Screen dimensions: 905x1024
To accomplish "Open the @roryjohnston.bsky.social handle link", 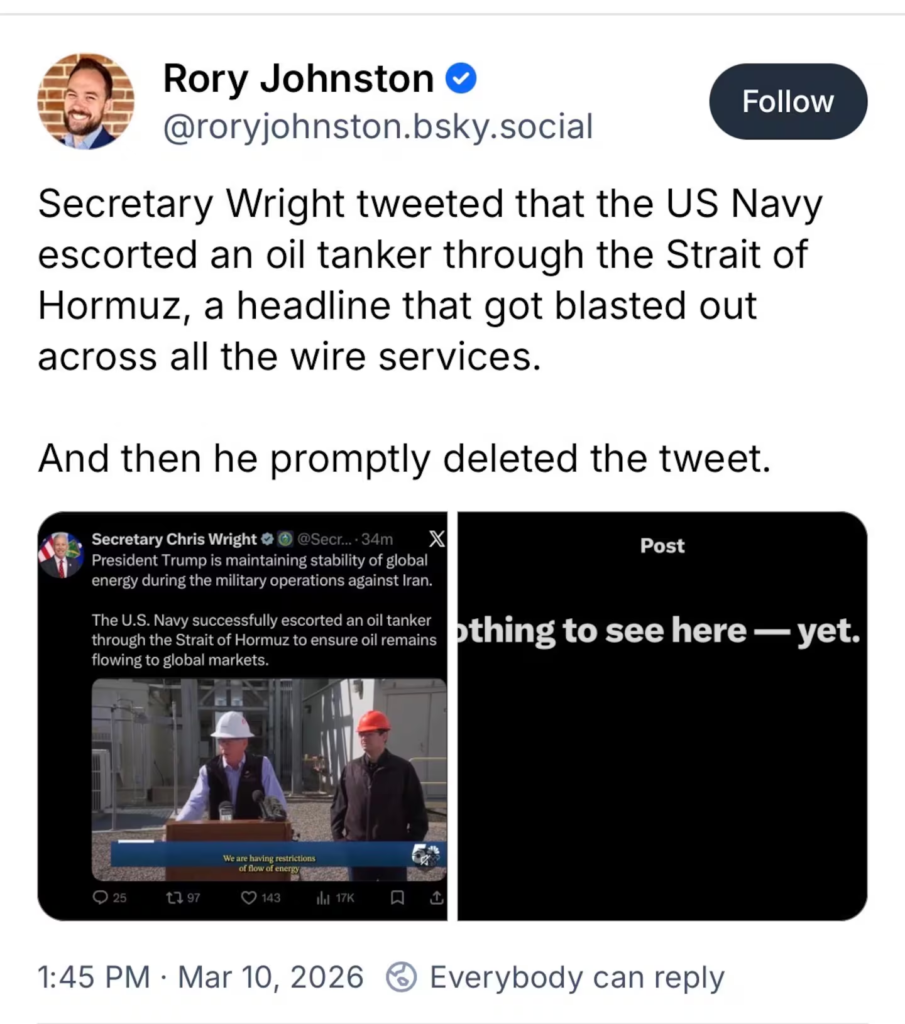I will (377, 126).
